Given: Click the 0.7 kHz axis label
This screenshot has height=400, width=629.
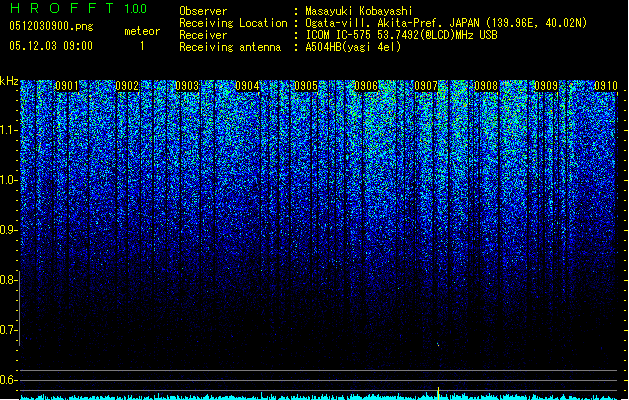Looking at the screenshot, I should coord(9,330).
